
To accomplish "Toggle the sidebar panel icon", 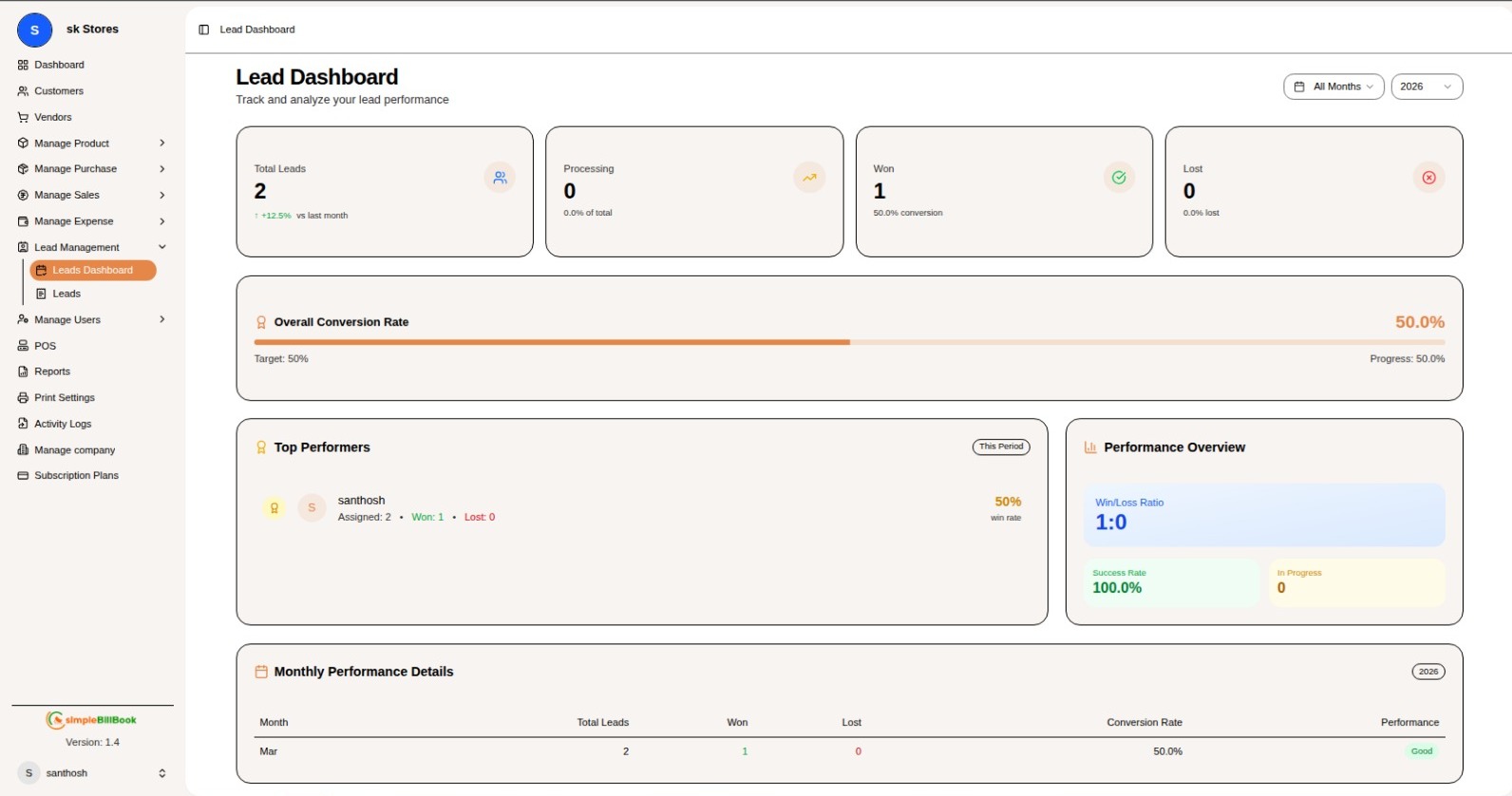I will [x=203, y=29].
